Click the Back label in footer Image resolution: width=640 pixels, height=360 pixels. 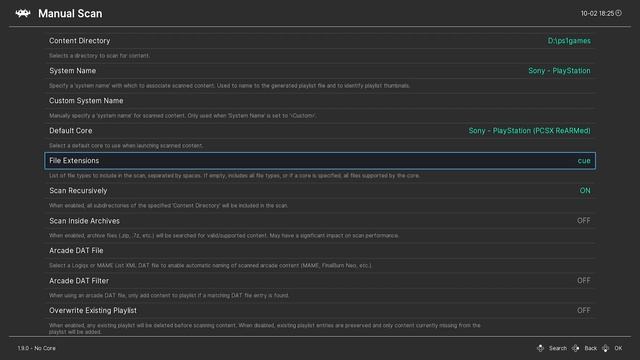(x=590, y=348)
